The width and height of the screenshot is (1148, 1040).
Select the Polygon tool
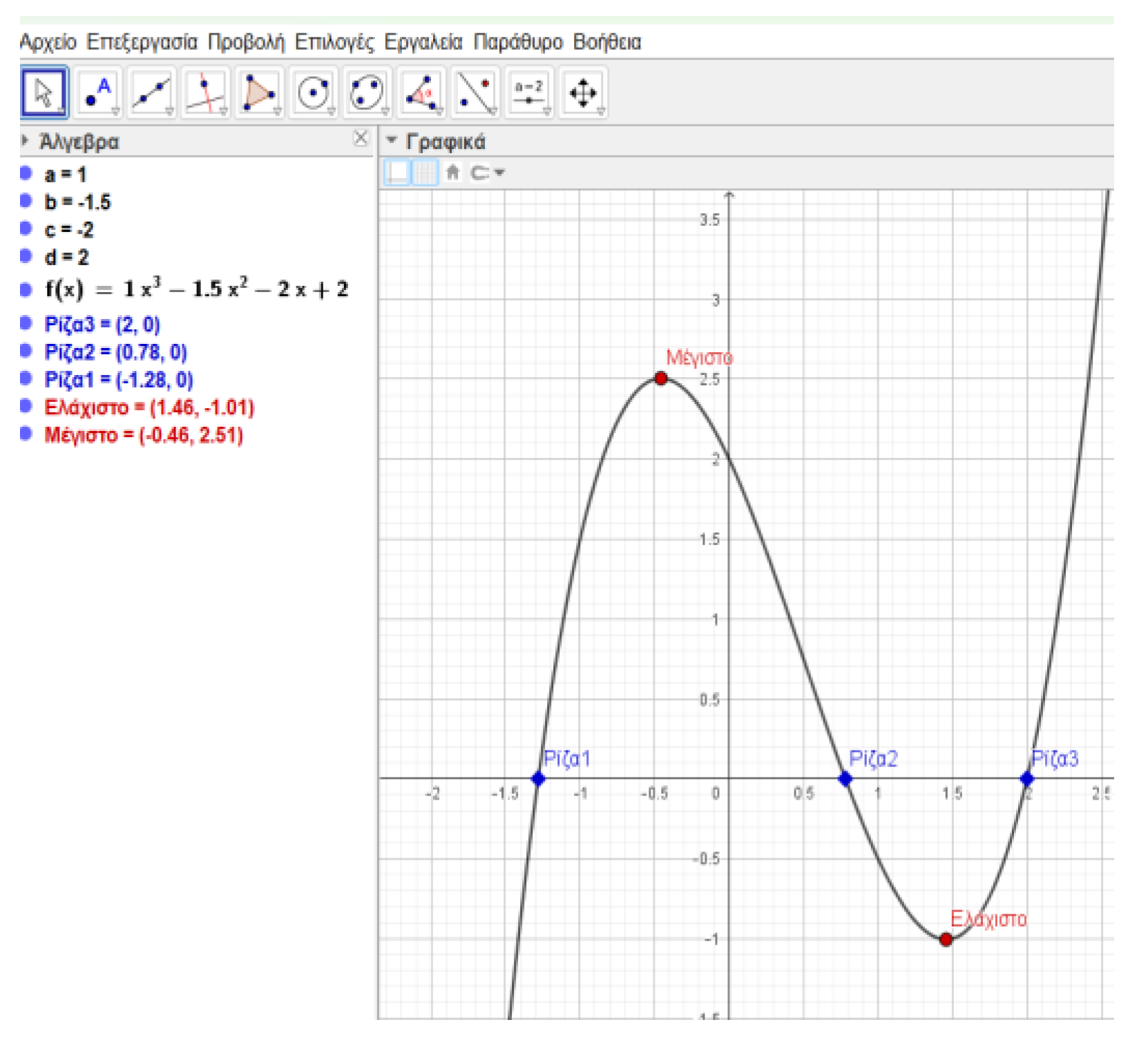pyautogui.click(x=259, y=93)
